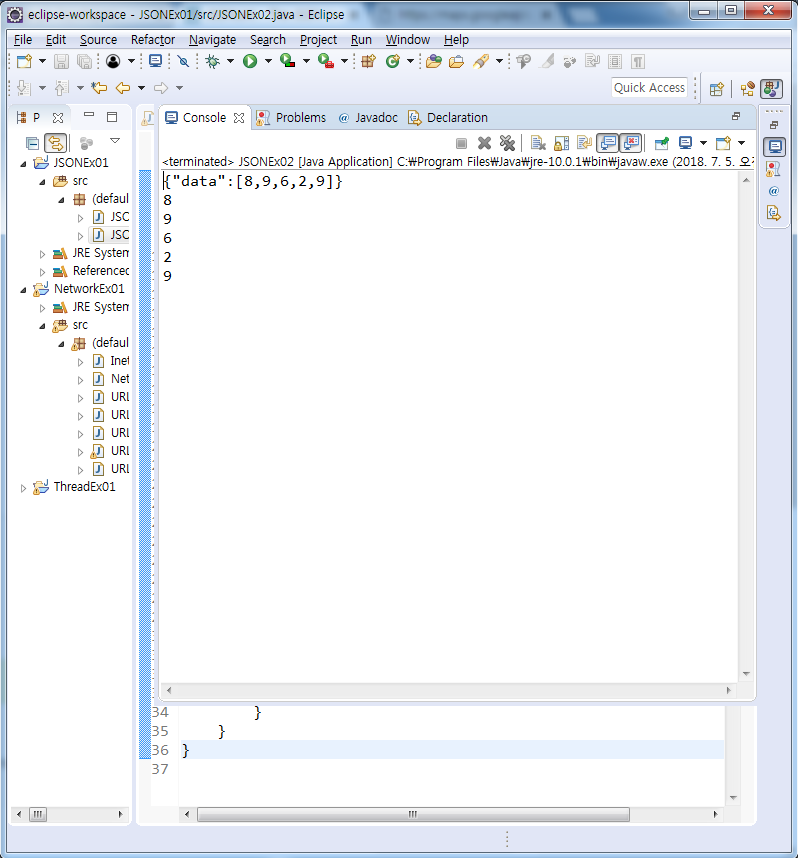Click the Last Edit Location arrow icon
Viewport: 798px width, 858px height.
click(x=99, y=88)
